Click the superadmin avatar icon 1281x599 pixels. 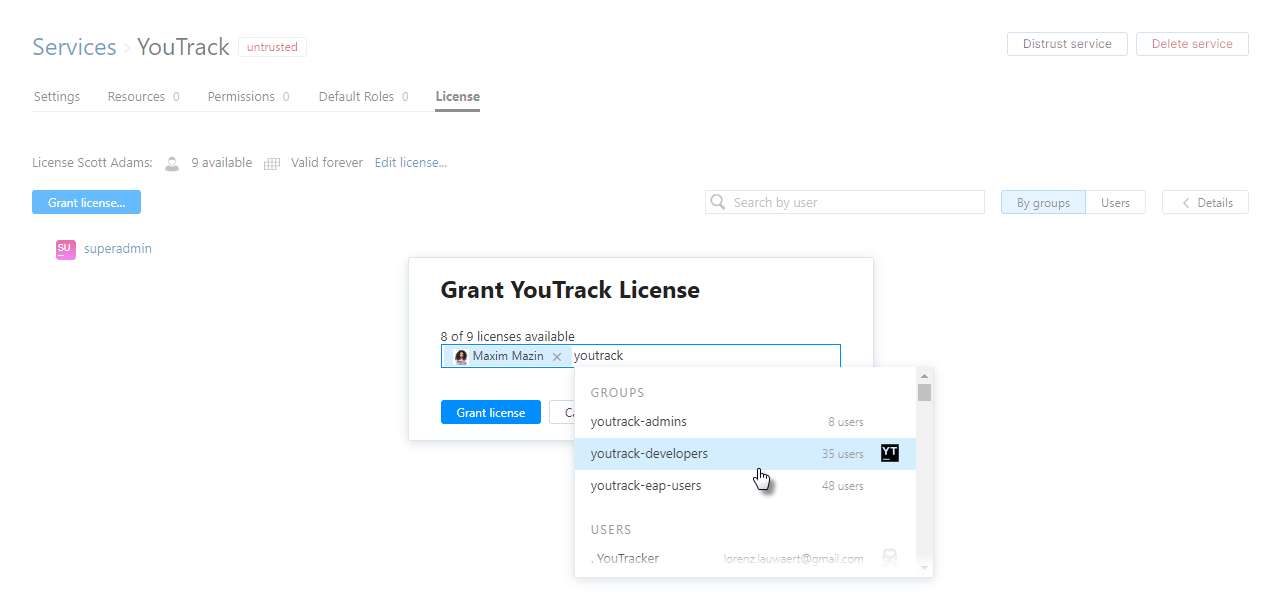pyautogui.click(x=66, y=250)
